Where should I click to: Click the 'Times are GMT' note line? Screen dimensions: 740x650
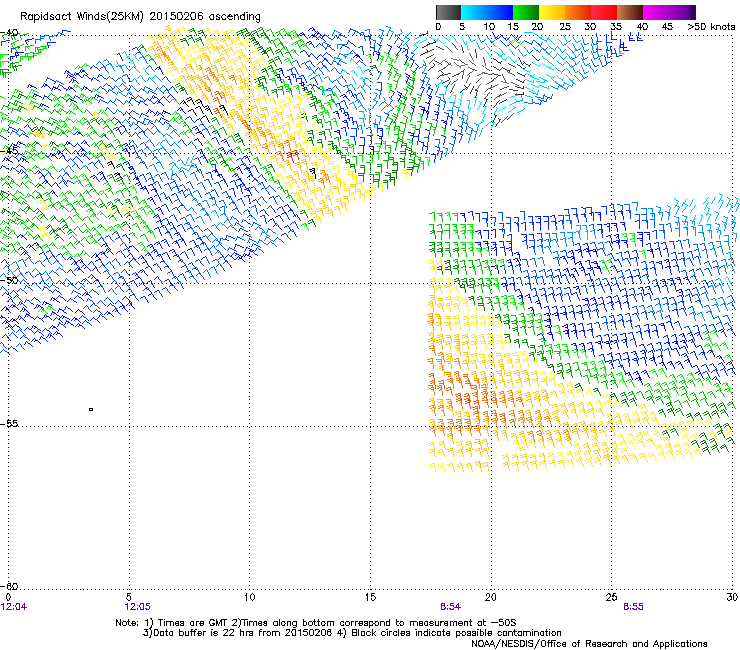coord(316,623)
